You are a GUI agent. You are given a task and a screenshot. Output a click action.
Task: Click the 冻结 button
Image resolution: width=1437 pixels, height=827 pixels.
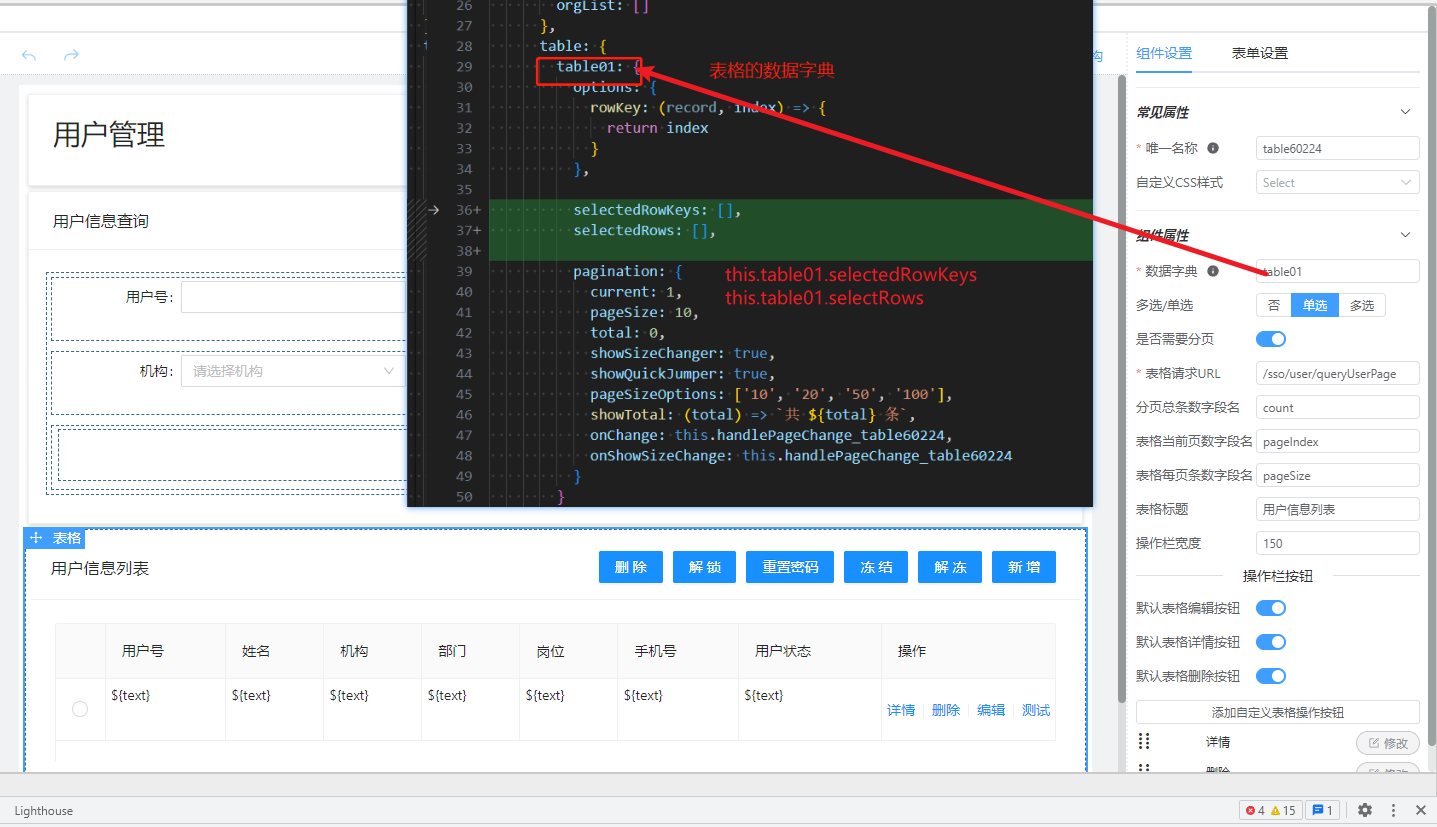[x=876, y=567]
